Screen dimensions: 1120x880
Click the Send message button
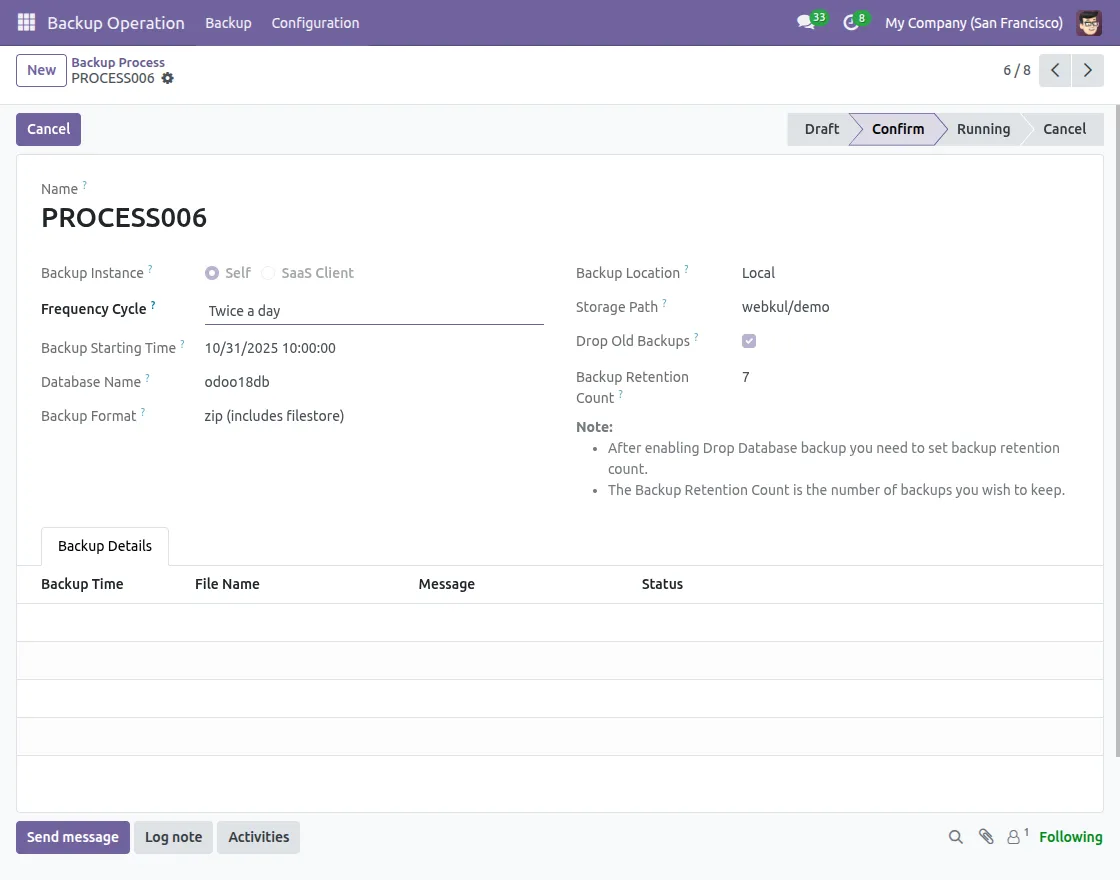coord(73,837)
